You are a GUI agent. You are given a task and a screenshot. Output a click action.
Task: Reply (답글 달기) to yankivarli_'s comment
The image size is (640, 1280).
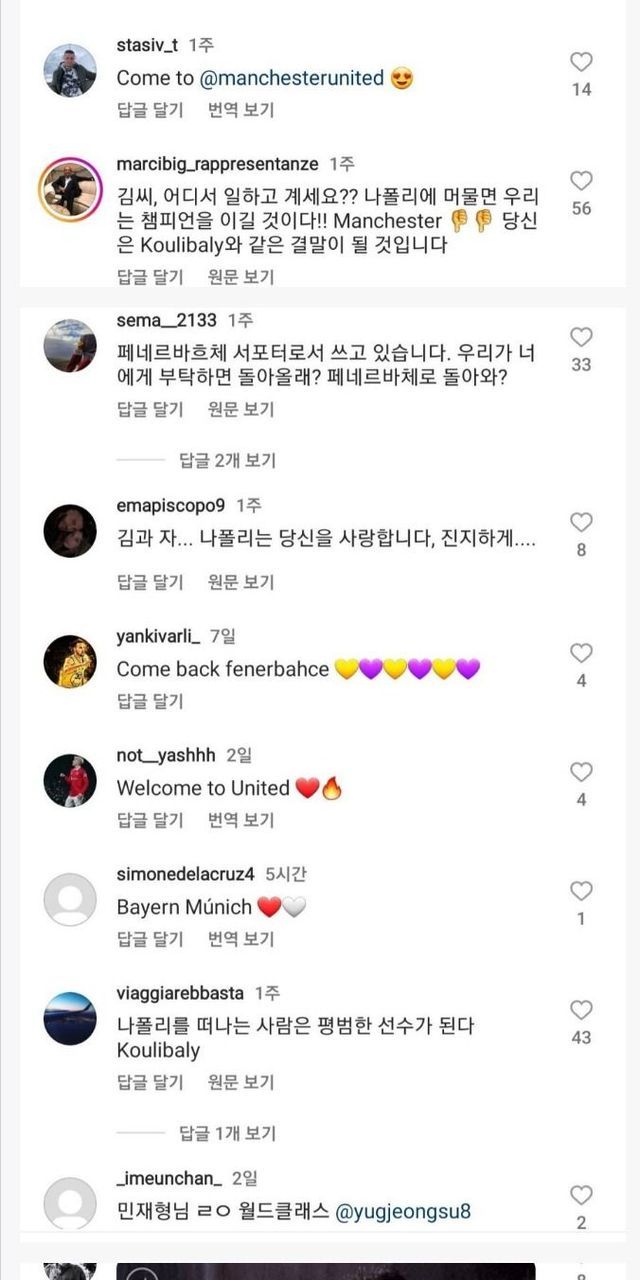pyautogui.click(x=150, y=701)
